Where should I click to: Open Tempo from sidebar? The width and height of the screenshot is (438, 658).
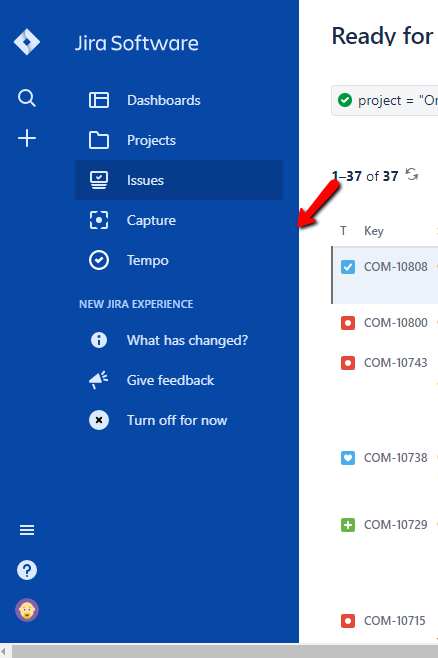point(179,260)
